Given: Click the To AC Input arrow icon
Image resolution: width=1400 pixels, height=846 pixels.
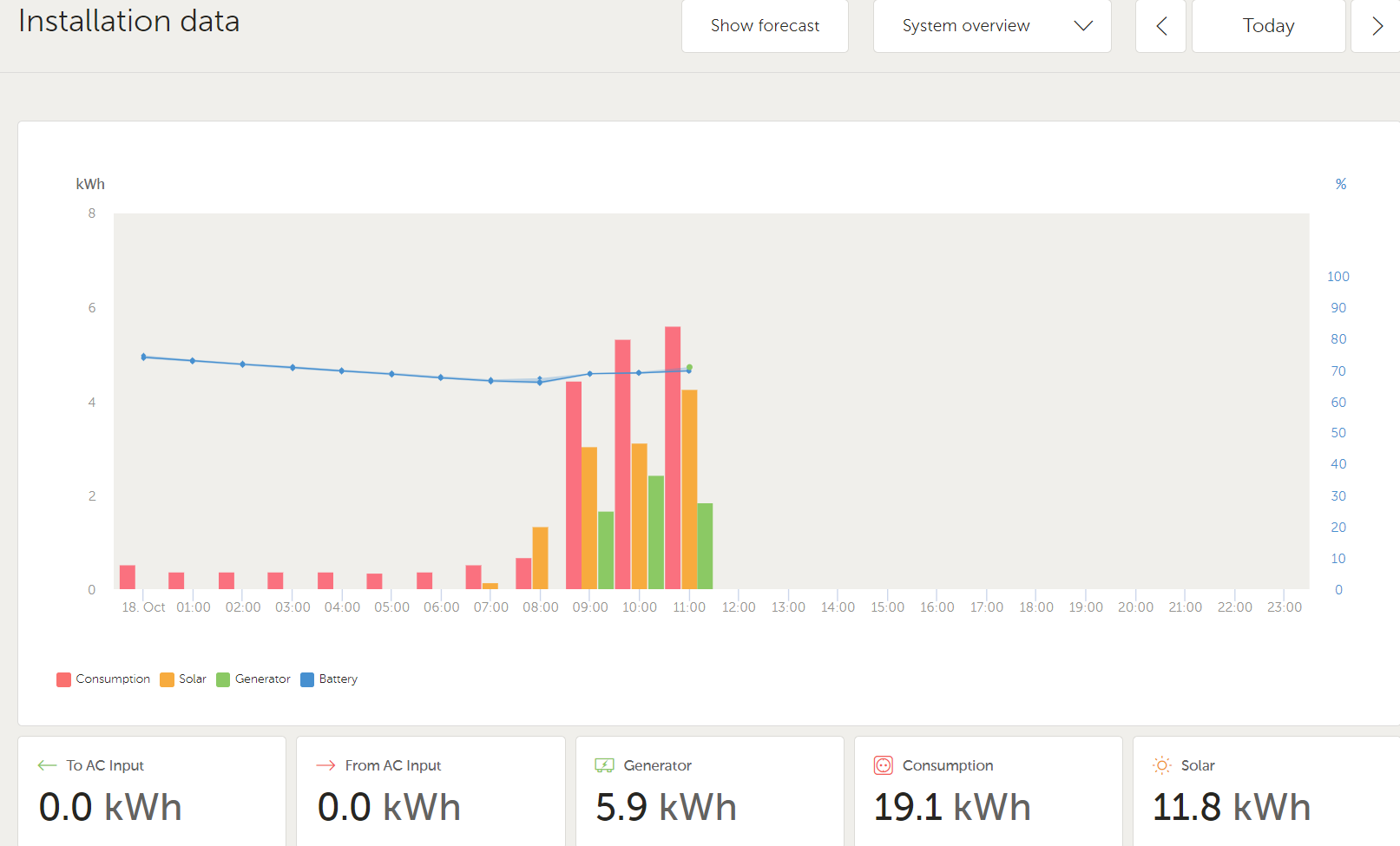Looking at the screenshot, I should pos(47,765).
